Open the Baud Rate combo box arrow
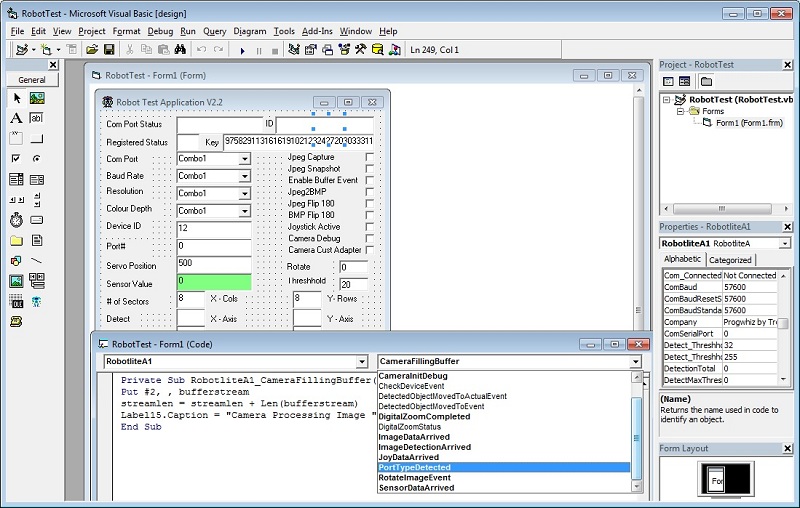This screenshot has height=508, width=800. tap(245, 176)
